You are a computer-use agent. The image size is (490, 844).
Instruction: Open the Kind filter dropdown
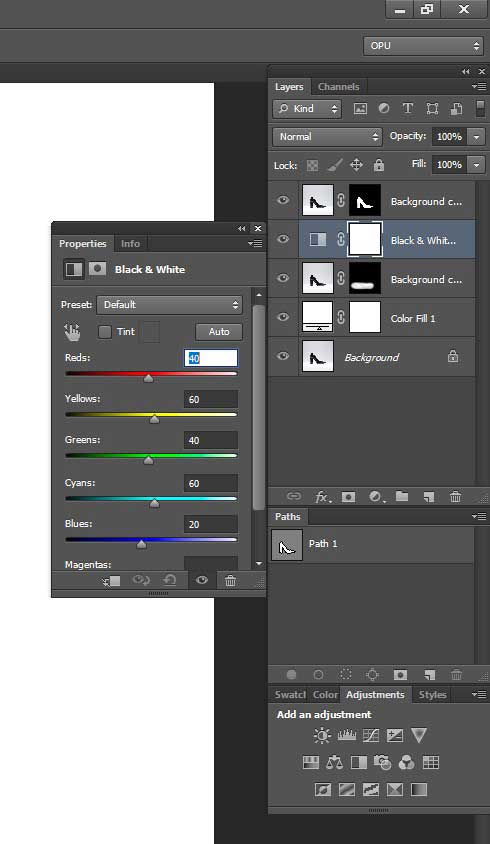click(x=307, y=109)
